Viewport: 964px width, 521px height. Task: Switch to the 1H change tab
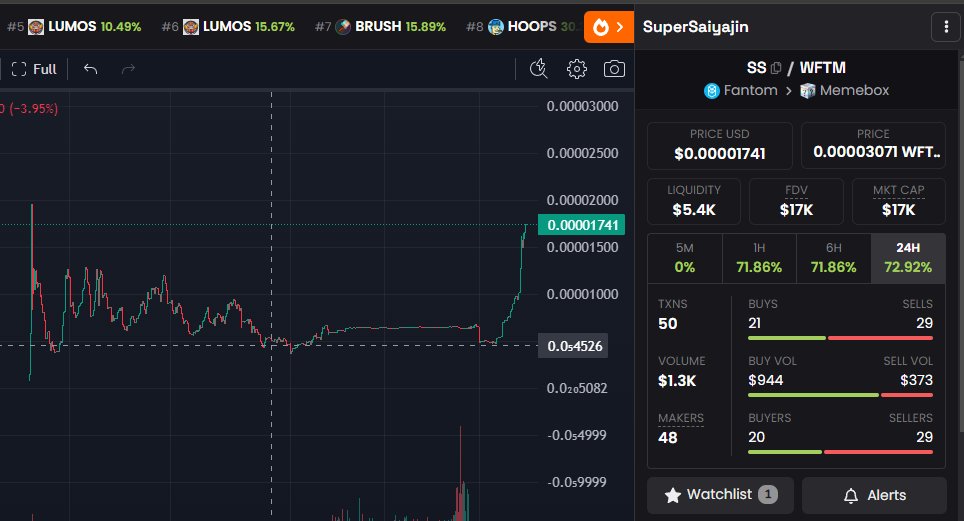(x=759, y=258)
